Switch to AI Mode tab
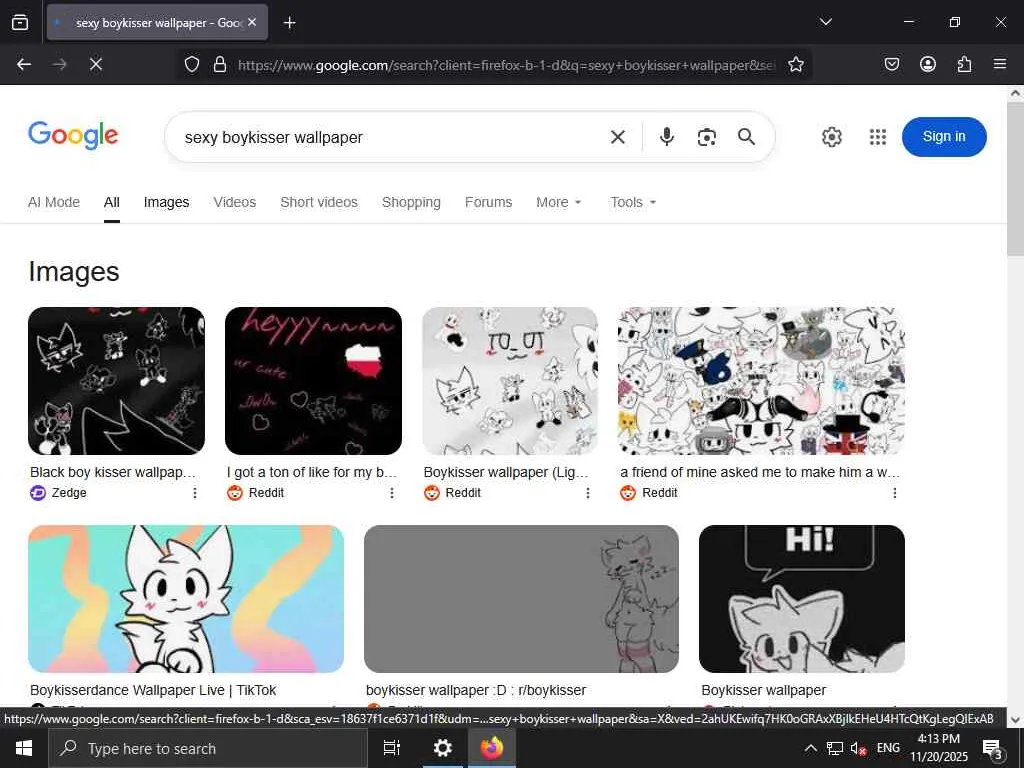Image resolution: width=1024 pixels, height=768 pixels. (54, 202)
